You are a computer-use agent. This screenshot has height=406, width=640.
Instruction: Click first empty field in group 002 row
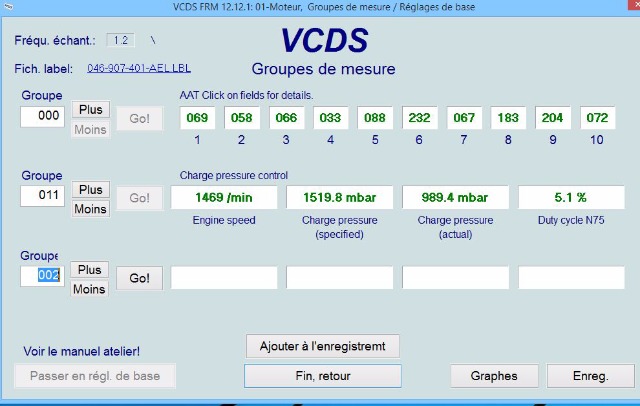pos(224,277)
